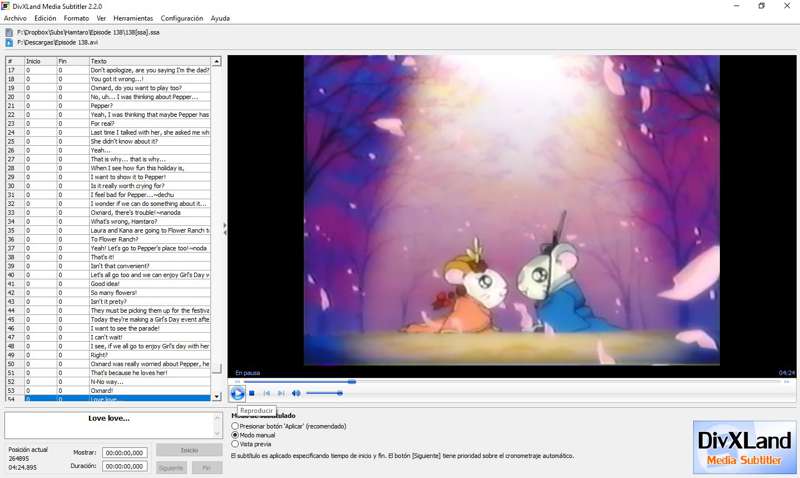Open the Configuración menu
The height and width of the screenshot is (478, 800).
(182, 18)
